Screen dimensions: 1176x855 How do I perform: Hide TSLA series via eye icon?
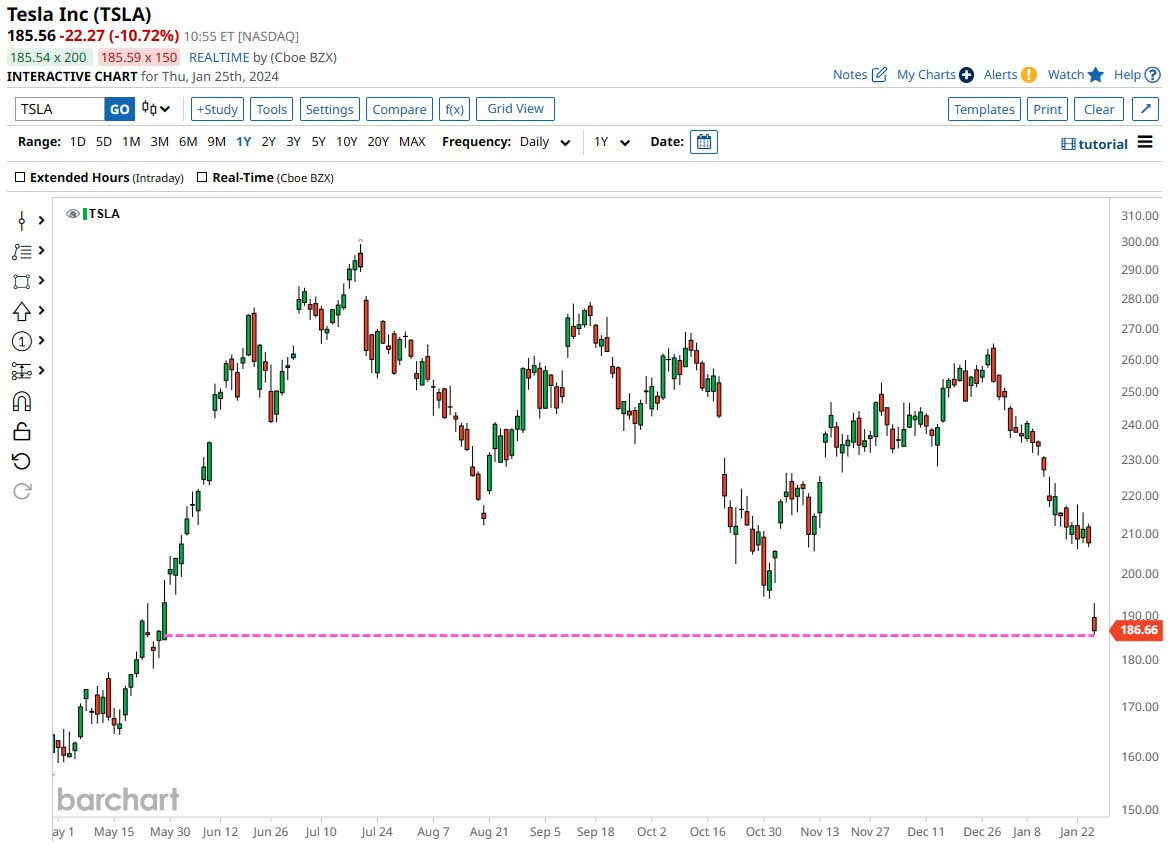click(72, 214)
